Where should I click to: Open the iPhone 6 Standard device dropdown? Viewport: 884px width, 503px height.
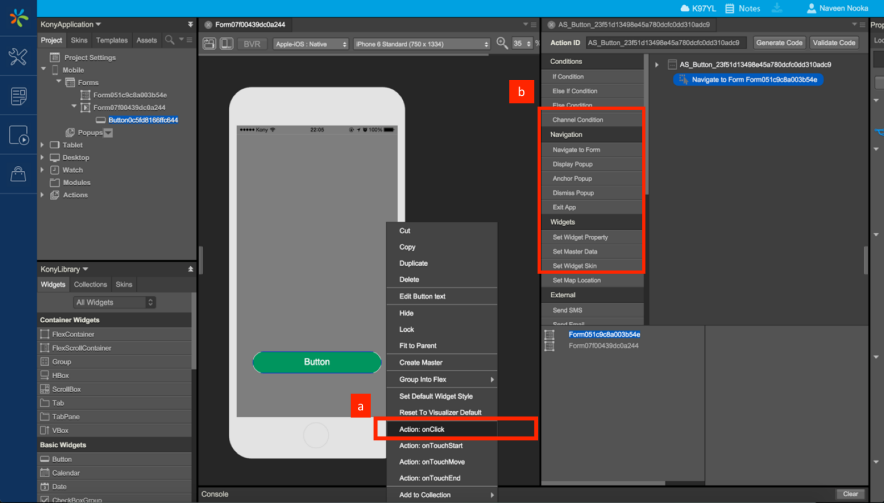(422, 44)
